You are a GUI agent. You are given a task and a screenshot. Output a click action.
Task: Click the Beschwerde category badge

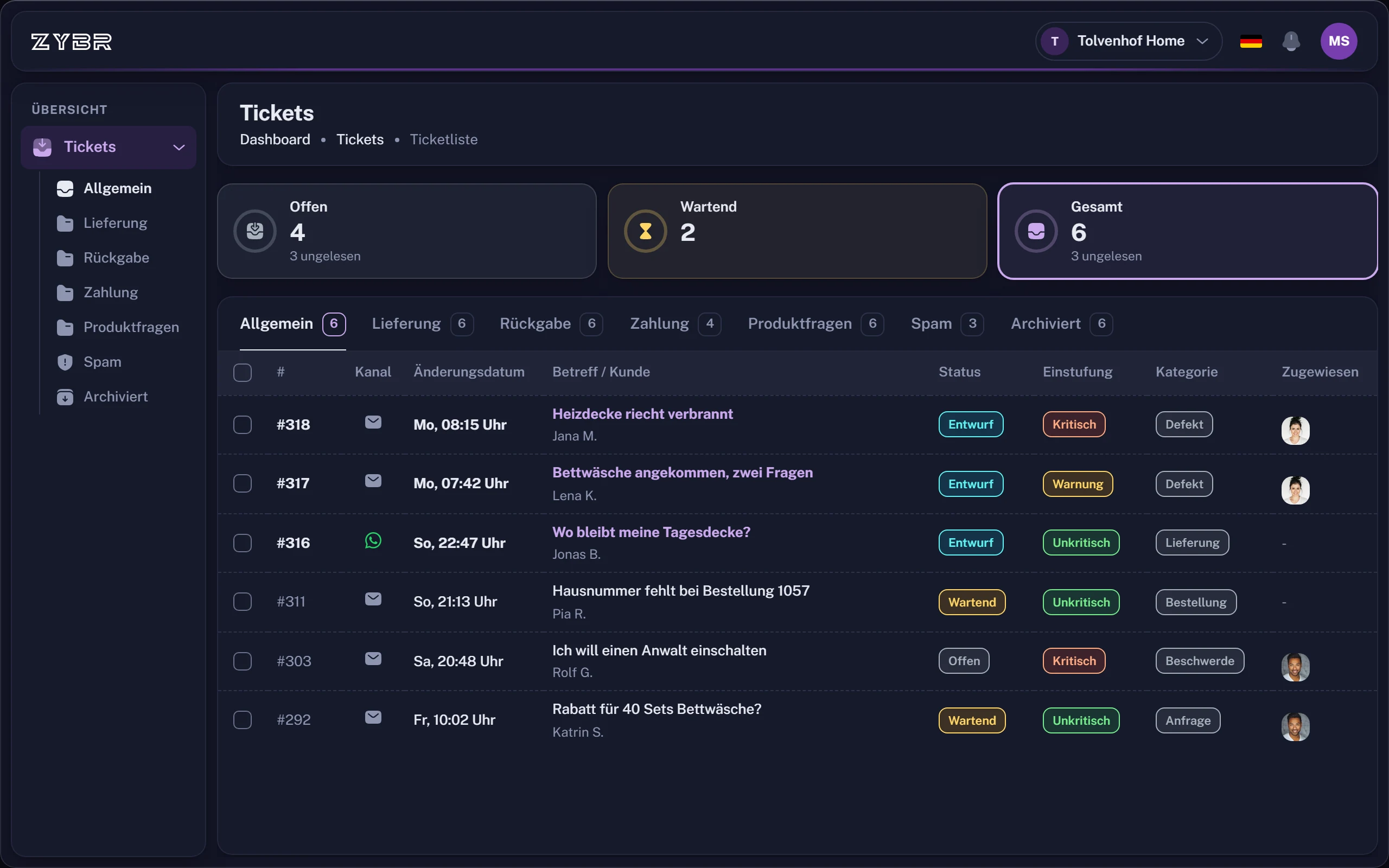pyautogui.click(x=1200, y=661)
